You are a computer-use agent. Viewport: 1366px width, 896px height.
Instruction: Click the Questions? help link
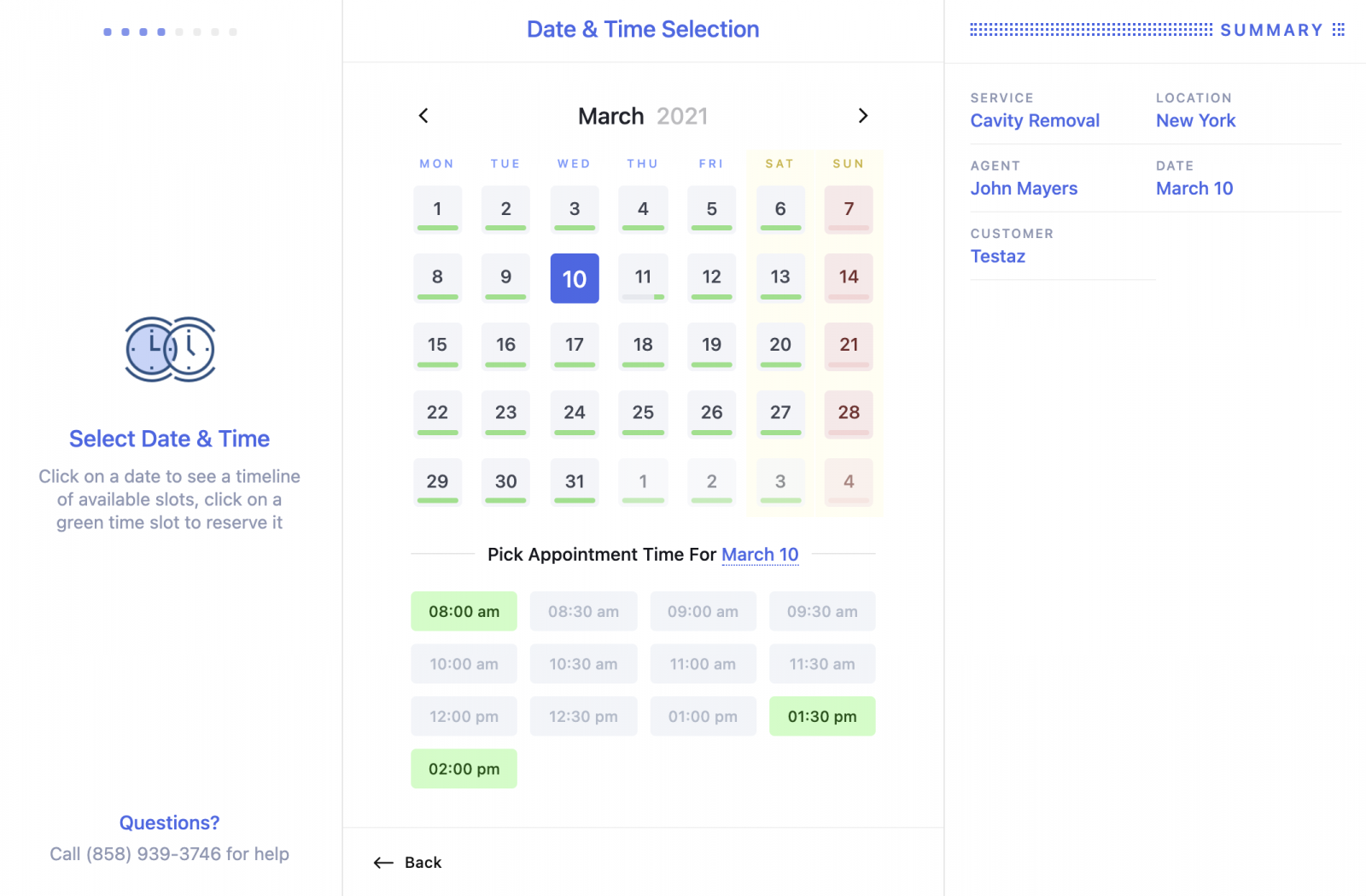[x=169, y=822]
